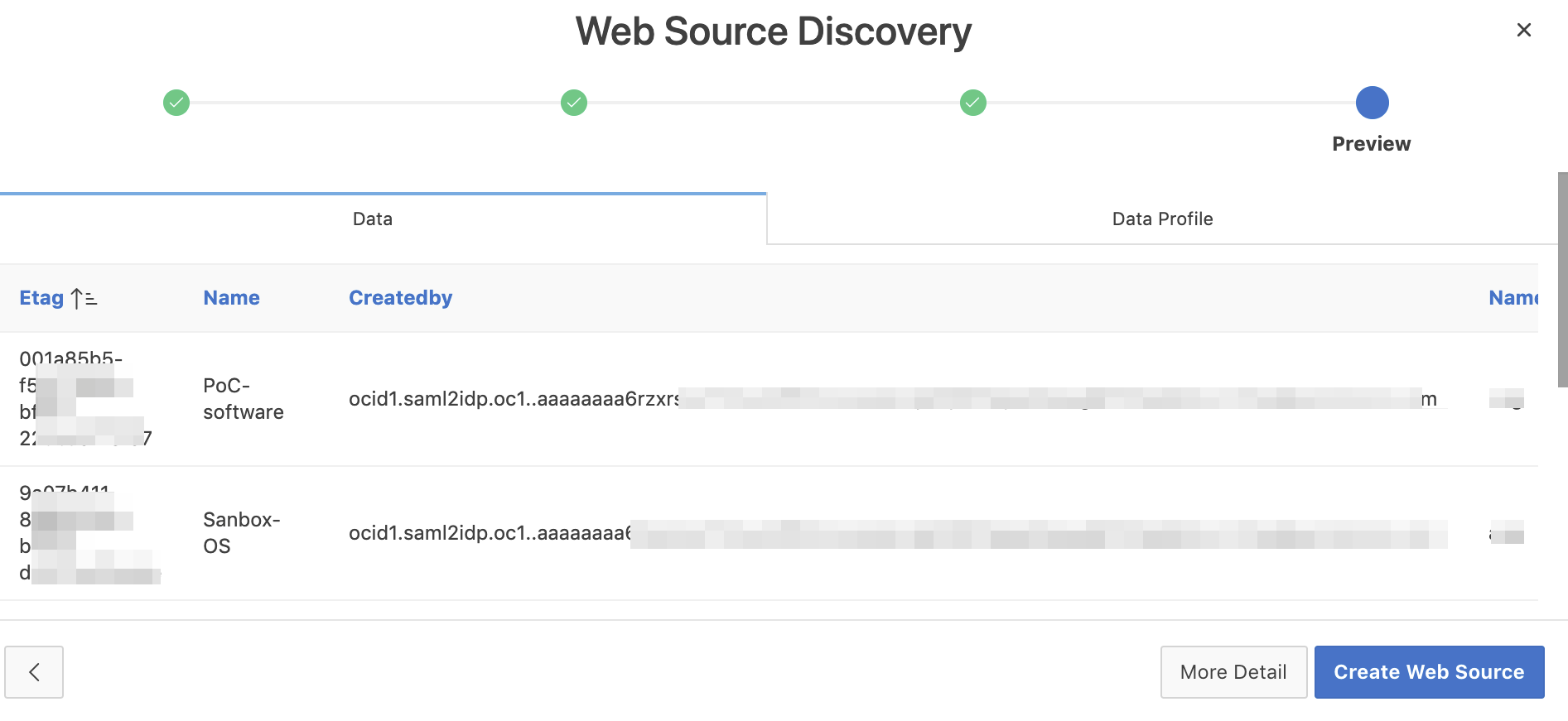This screenshot has height=721, width=1568.
Task: Click the third completed wizard step checkmark
Action: click(x=972, y=103)
